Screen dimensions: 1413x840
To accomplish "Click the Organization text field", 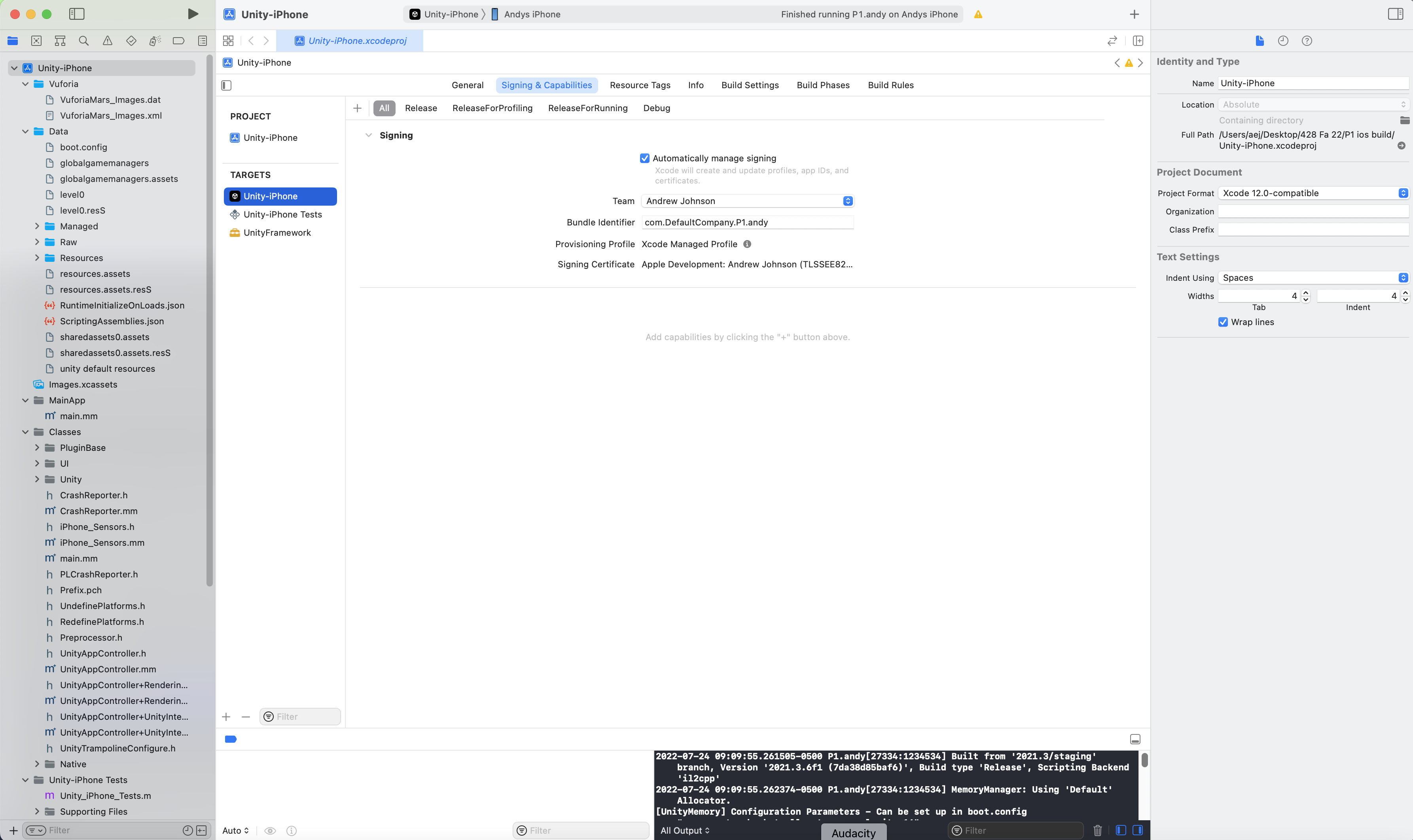I will tap(1313, 212).
